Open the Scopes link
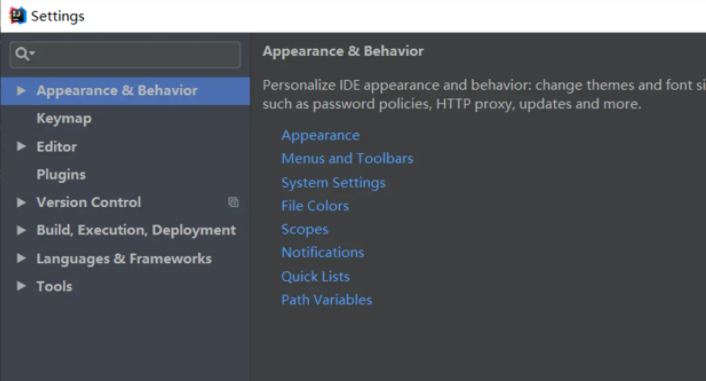Screen dimensions: 706x381 pyautogui.click(x=305, y=229)
